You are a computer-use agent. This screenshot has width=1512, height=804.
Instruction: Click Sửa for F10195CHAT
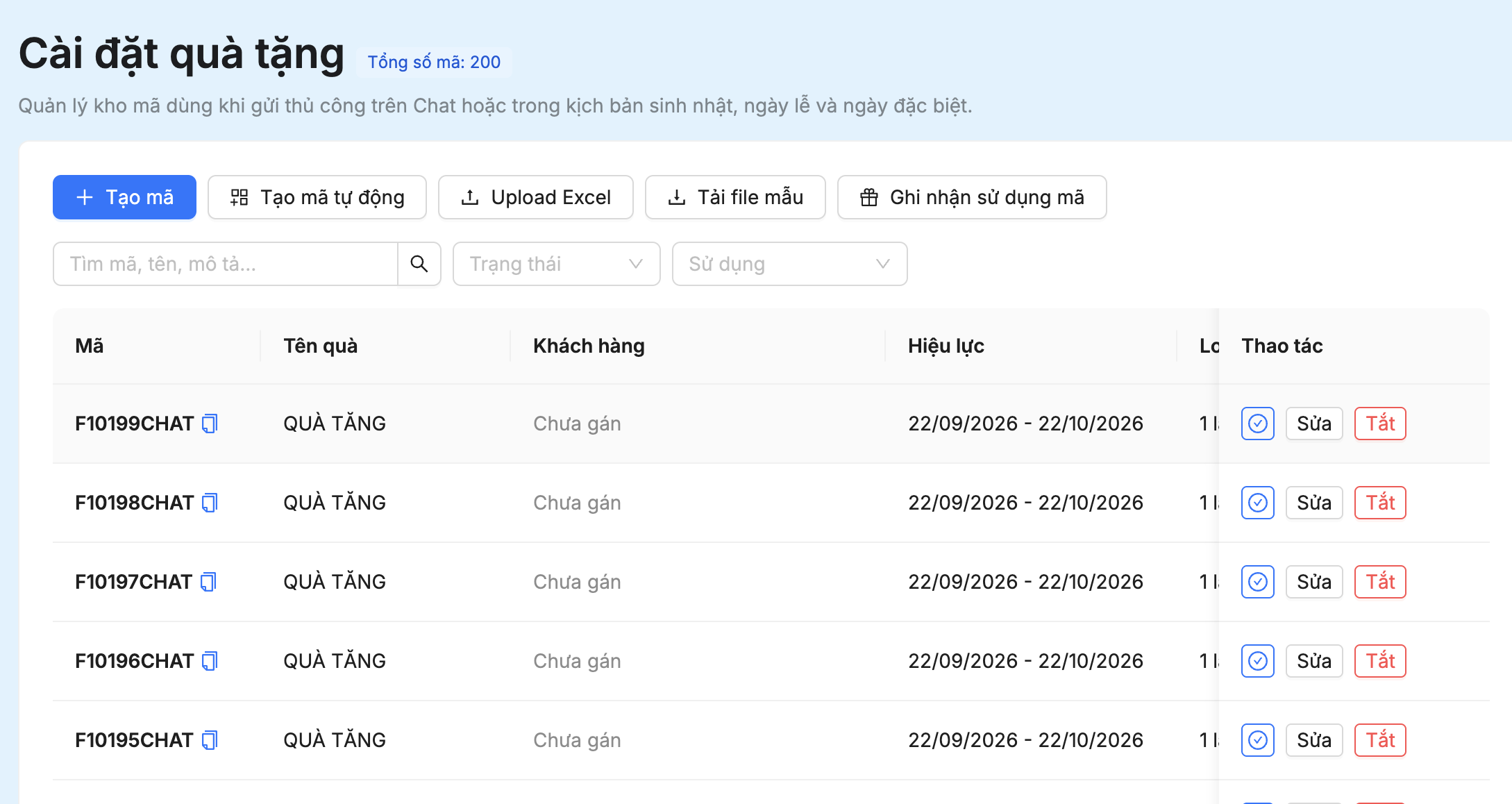[1314, 740]
